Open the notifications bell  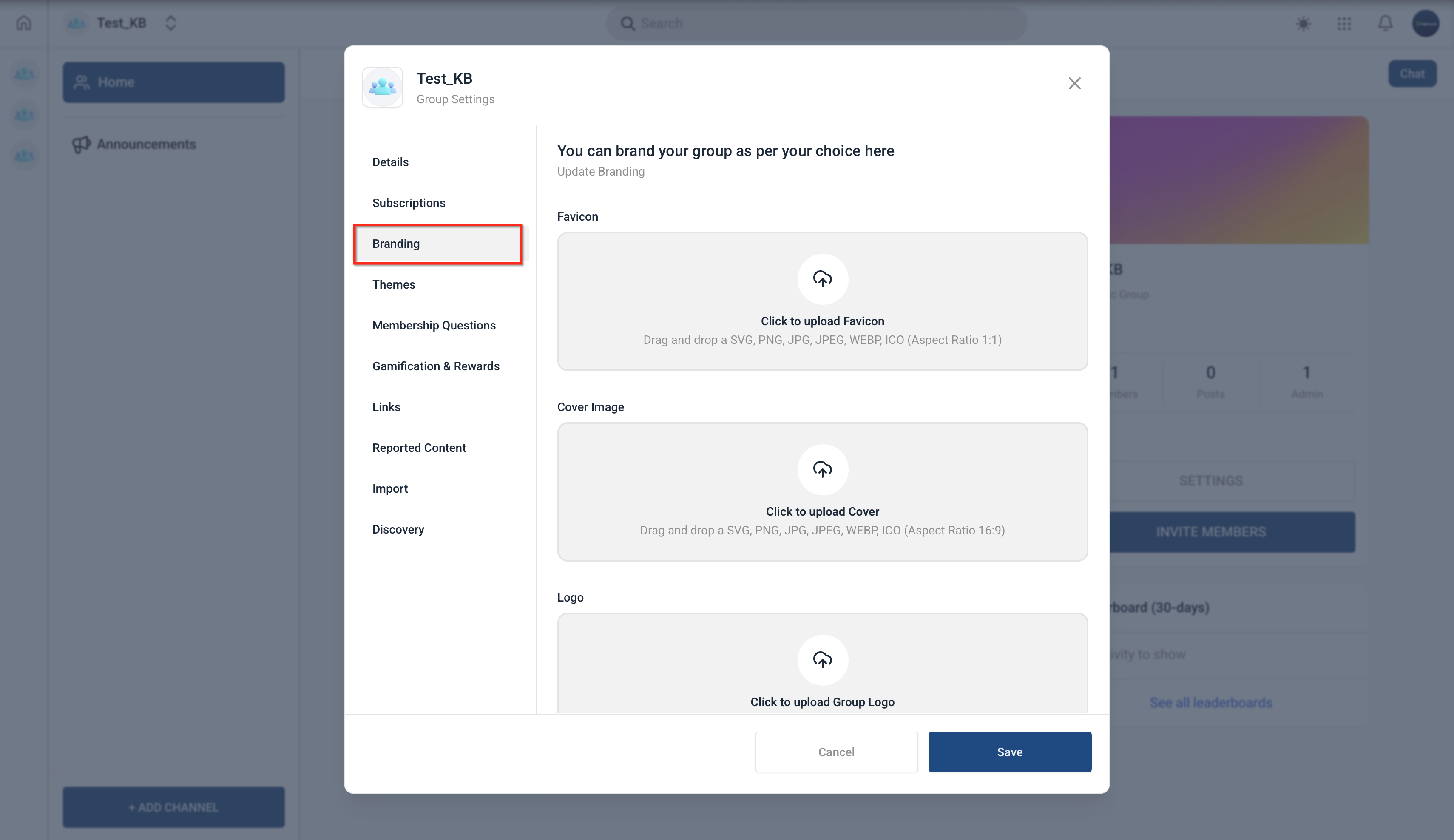pos(1385,24)
